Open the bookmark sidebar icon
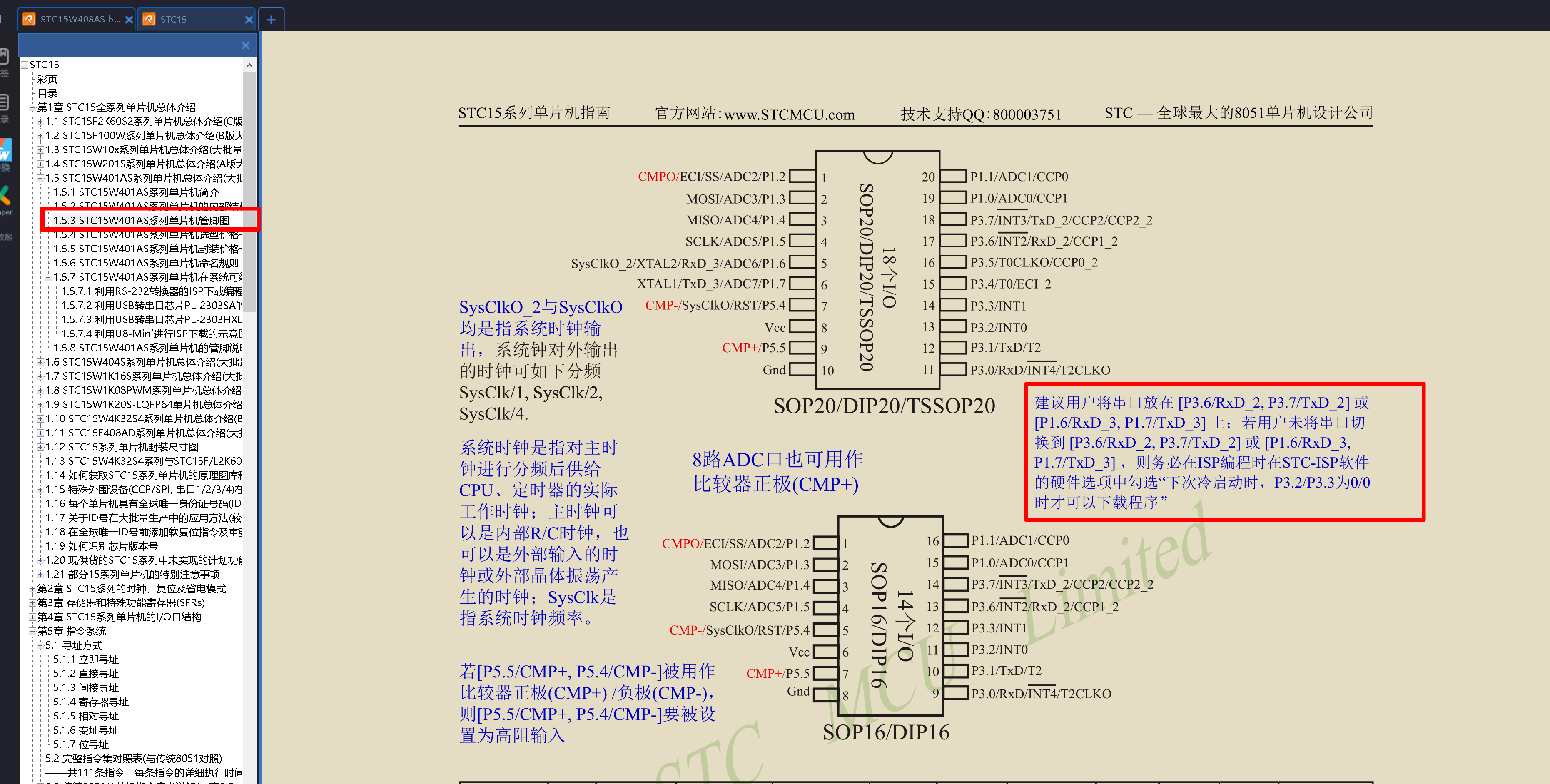Viewport: 1550px width, 784px height. pyautogui.click(x=4, y=57)
